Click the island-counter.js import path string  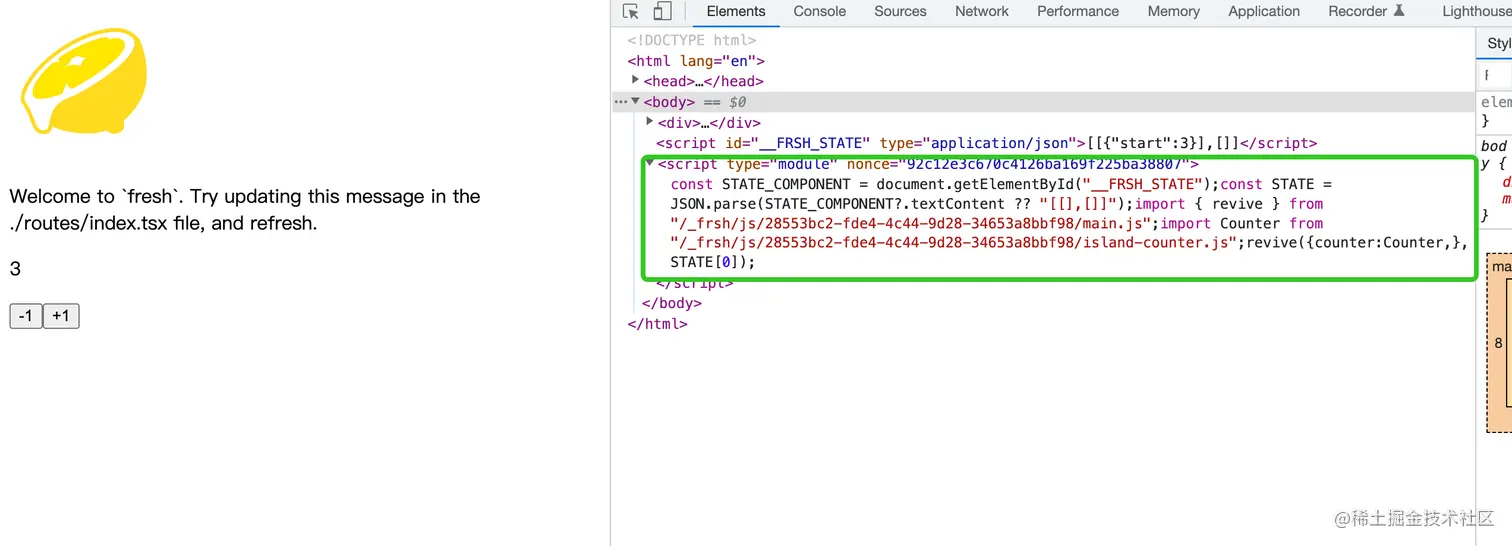coord(955,243)
